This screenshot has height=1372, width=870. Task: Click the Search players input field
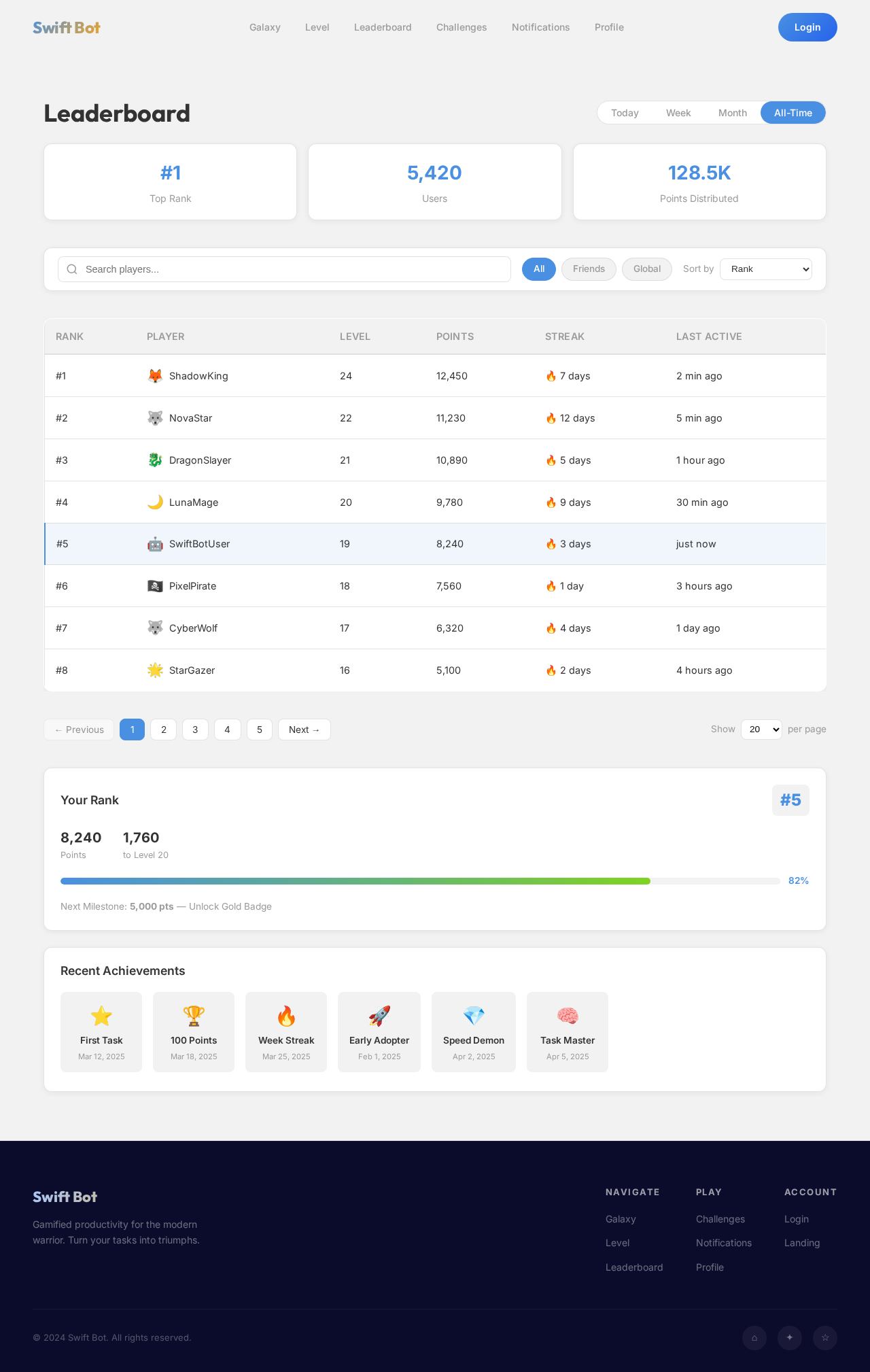(284, 269)
